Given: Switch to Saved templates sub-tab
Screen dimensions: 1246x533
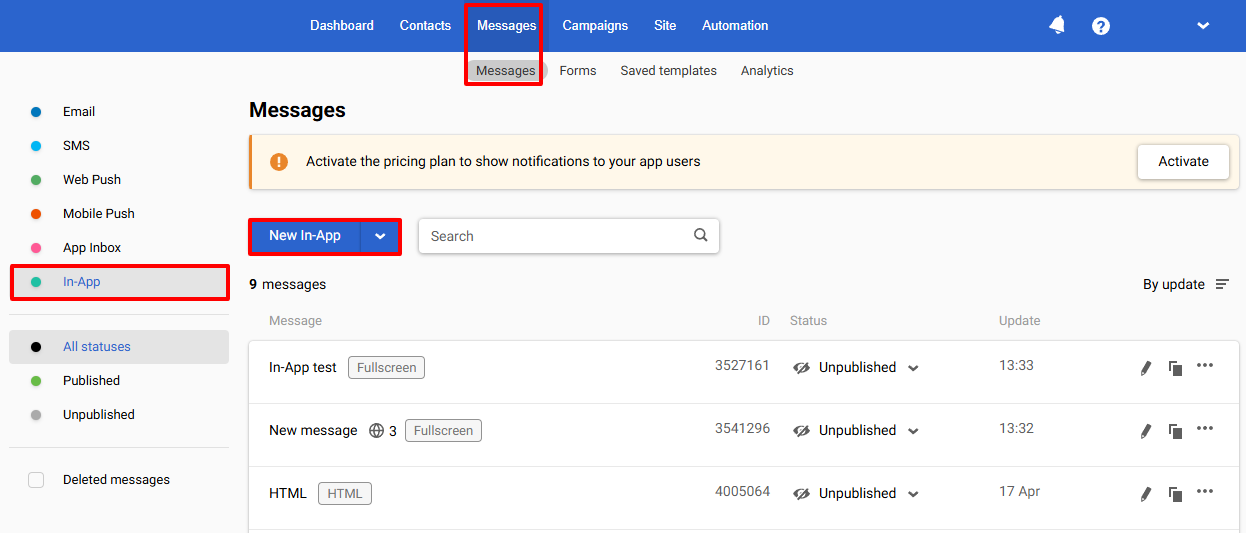Looking at the screenshot, I should 668,71.
